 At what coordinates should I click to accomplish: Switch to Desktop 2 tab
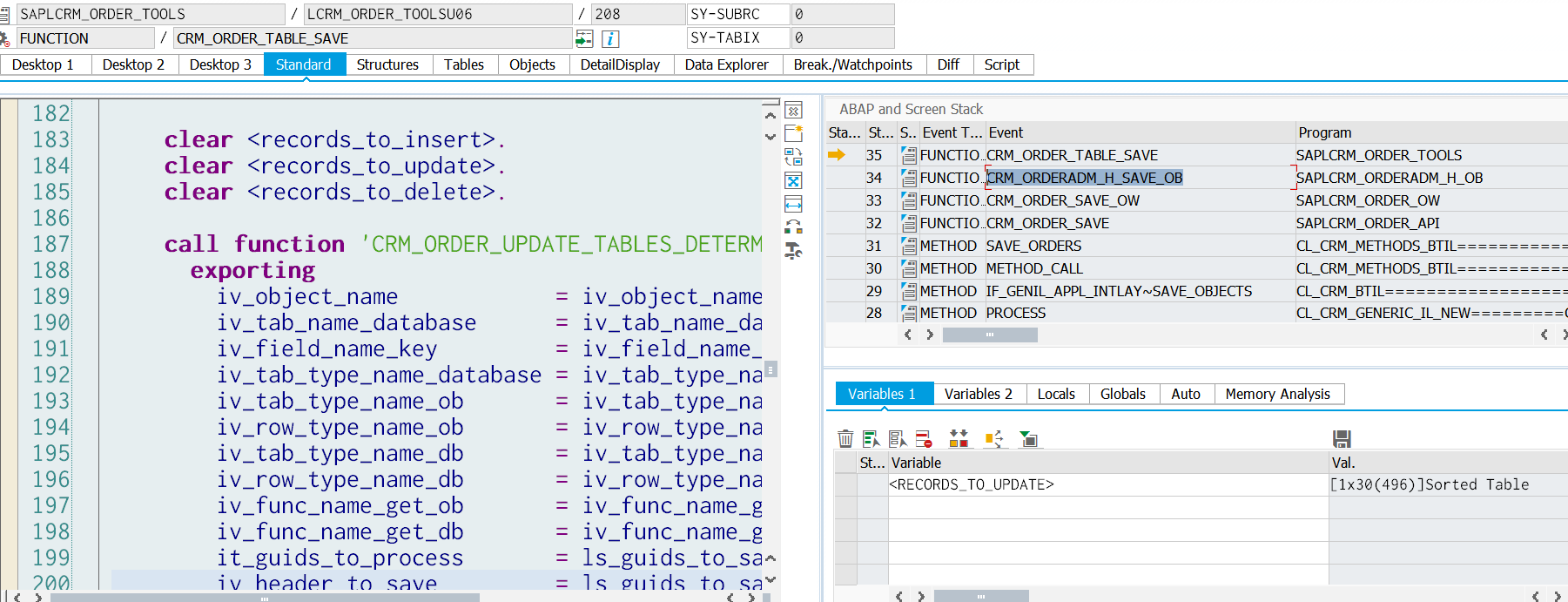[133, 64]
